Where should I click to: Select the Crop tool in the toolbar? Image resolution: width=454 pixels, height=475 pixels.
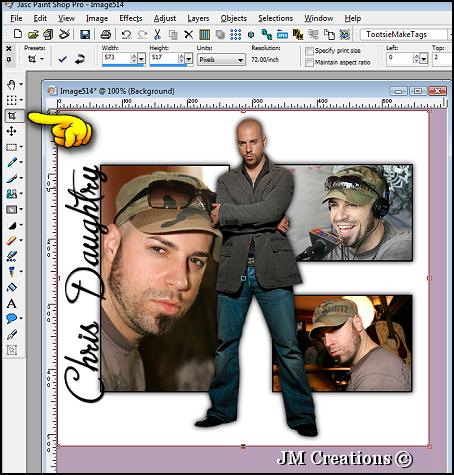[x=12, y=116]
